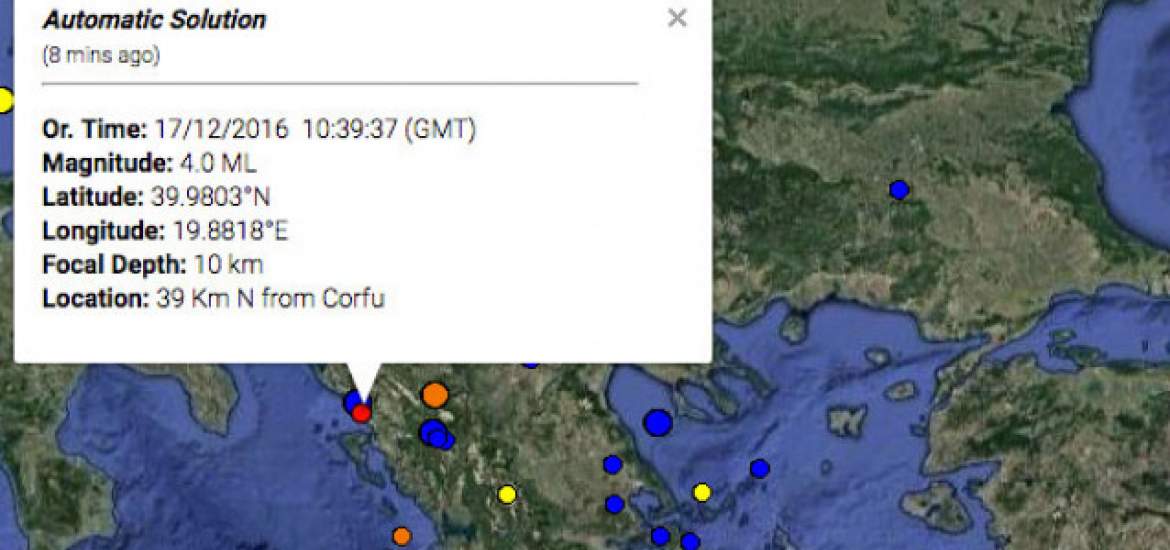Select the large orange marker in Epirus
This screenshot has width=1170, height=550.
point(434,395)
